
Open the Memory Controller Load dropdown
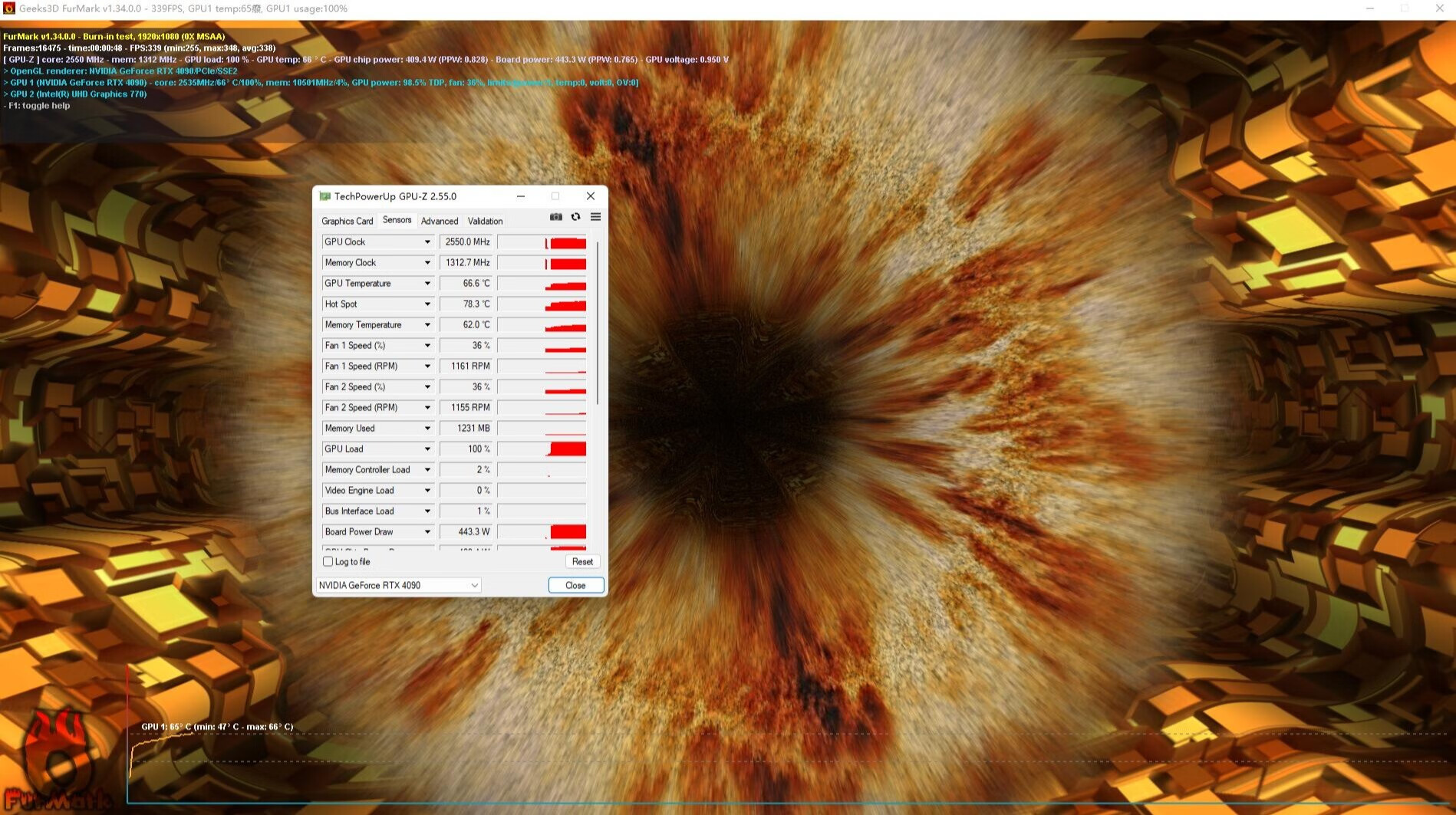pyautogui.click(x=427, y=470)
